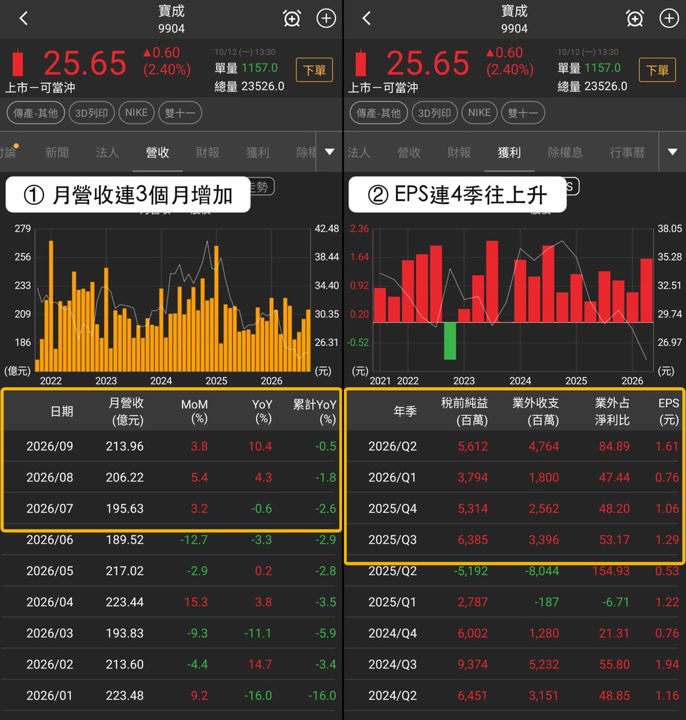Select NIKE tag in right screen
This screenshot has height=720, width=686.
(x=479, y=113)
